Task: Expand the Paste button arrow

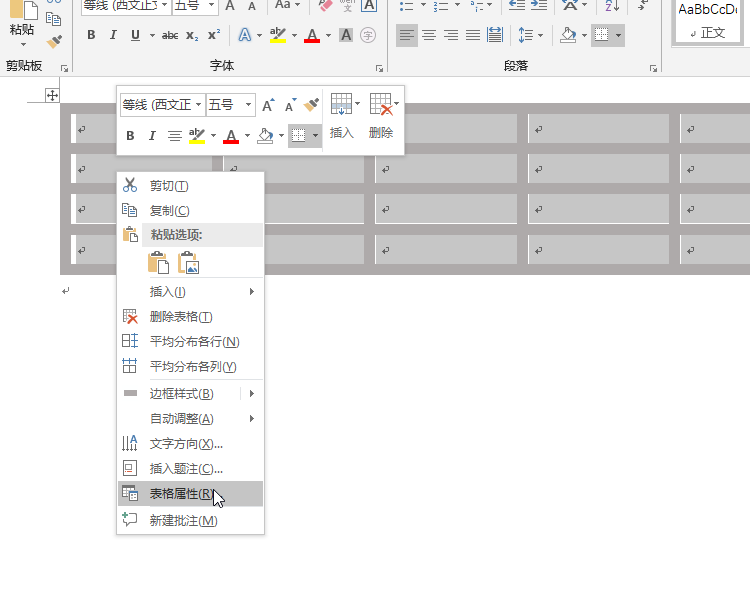Action: [23, 44]
